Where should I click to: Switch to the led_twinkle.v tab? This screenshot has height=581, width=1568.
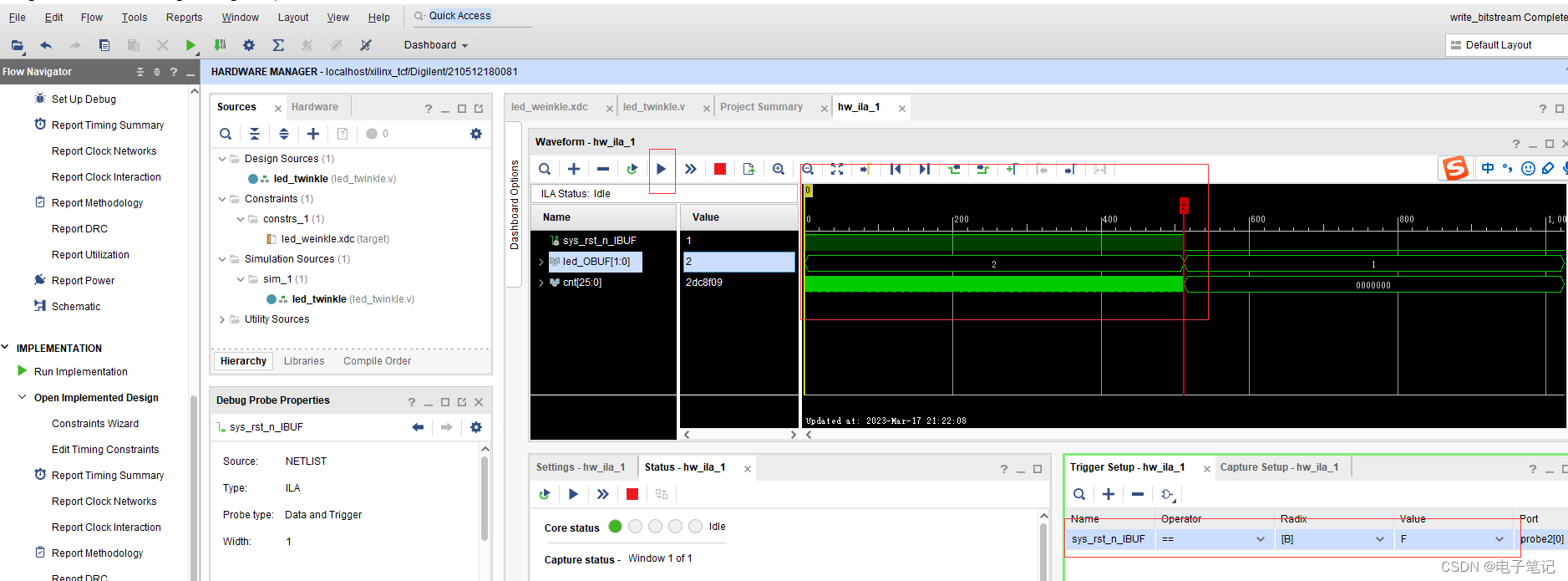[654, 107]
